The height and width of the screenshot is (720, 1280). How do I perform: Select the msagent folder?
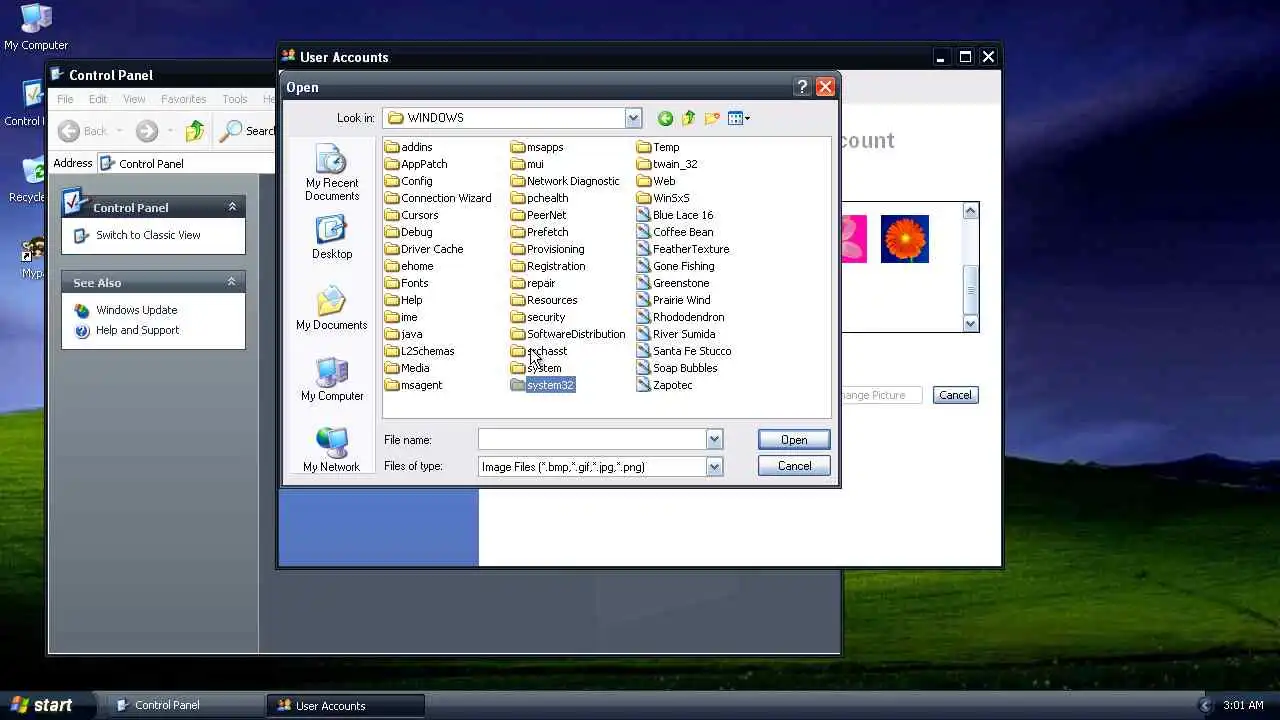click(414, 385)
